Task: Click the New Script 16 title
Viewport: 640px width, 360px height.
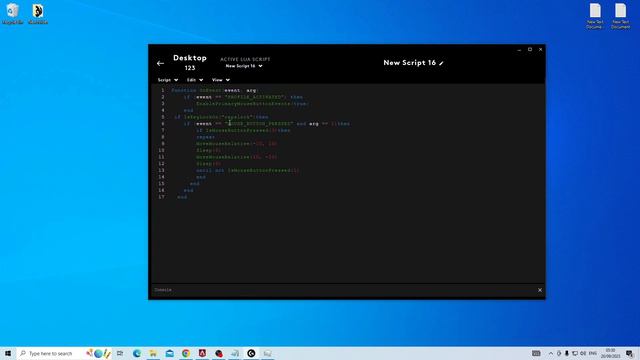Action: click(409, 63)
